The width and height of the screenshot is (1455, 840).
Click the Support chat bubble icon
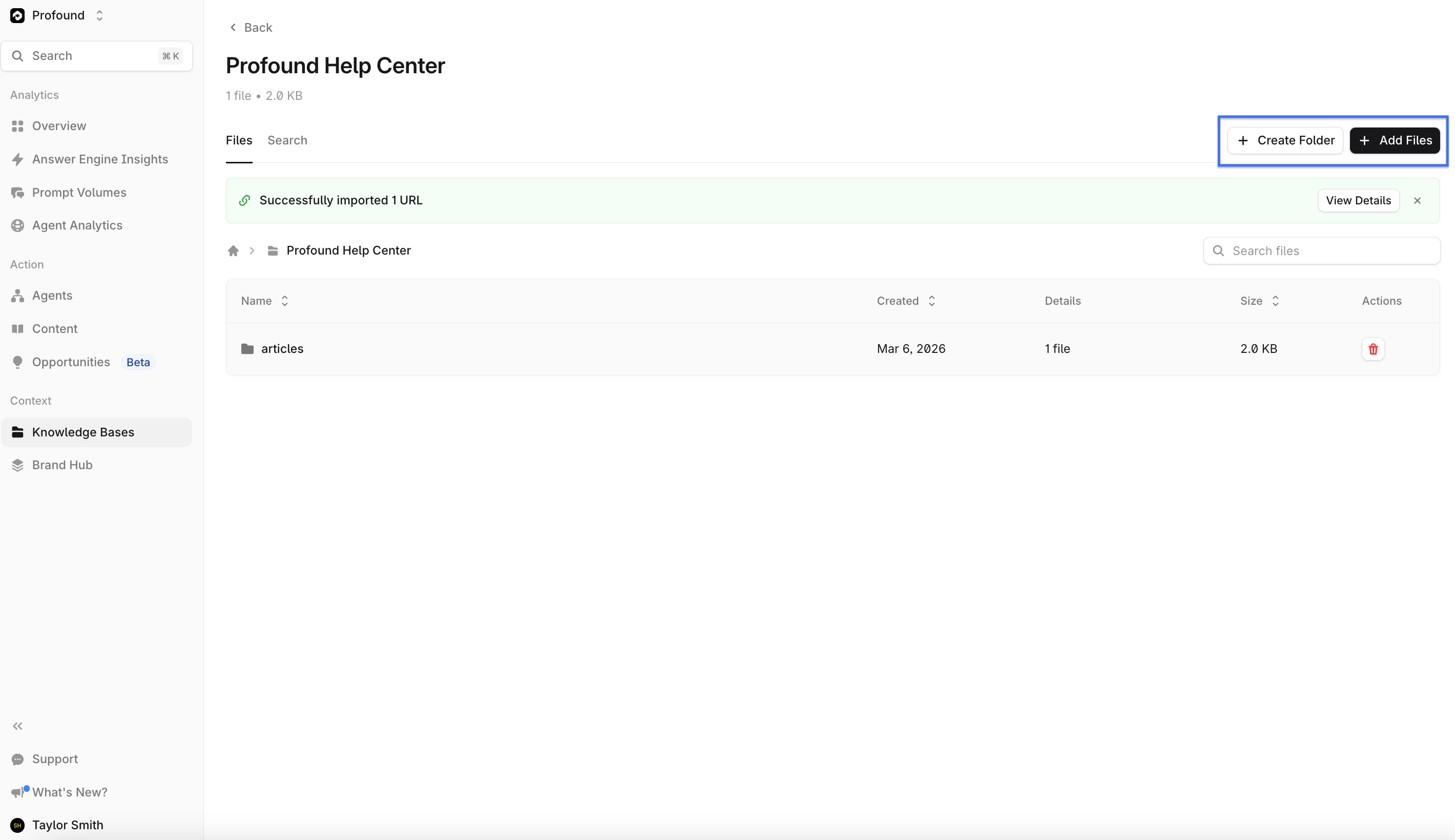click(17, 759)
